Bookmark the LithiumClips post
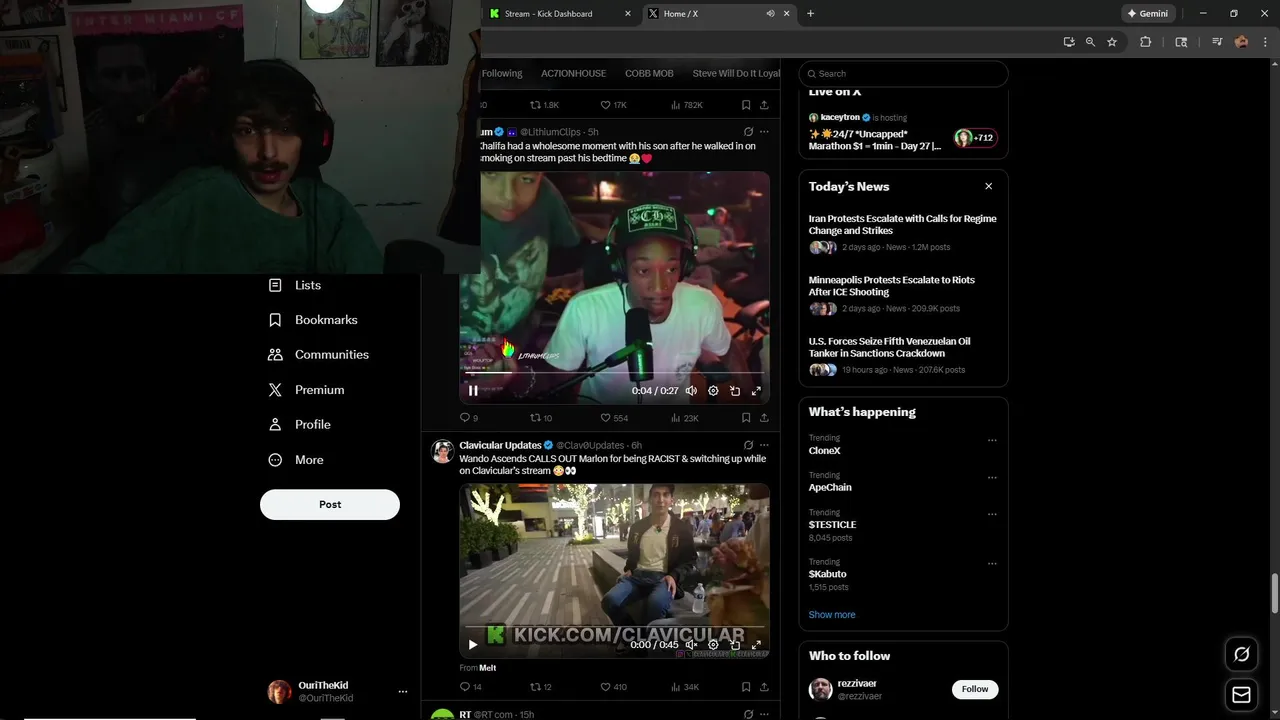Image resolution: width=1280 pixels, height=720 pixels. (746, 418)
